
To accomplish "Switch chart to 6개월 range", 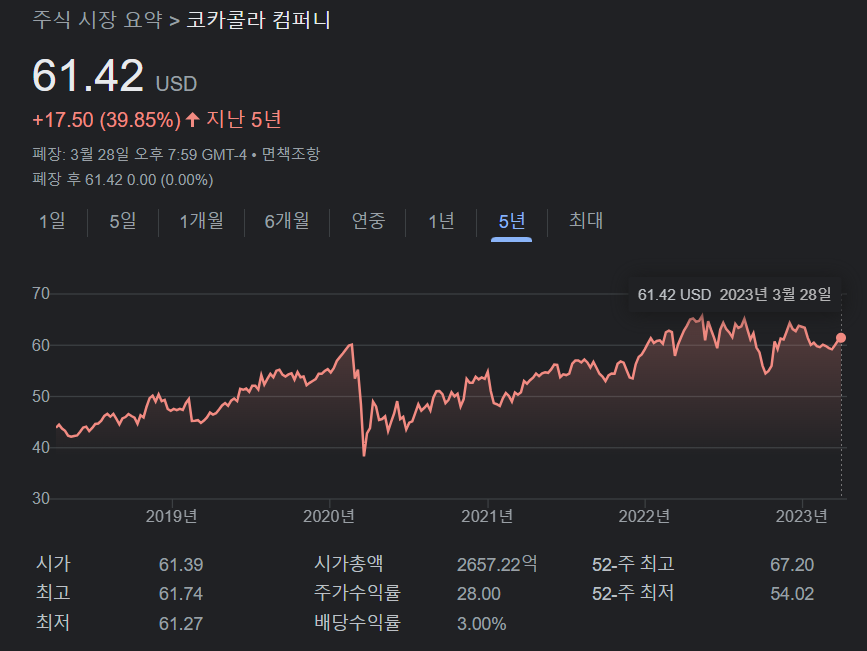I will click(x=287, y=221).
